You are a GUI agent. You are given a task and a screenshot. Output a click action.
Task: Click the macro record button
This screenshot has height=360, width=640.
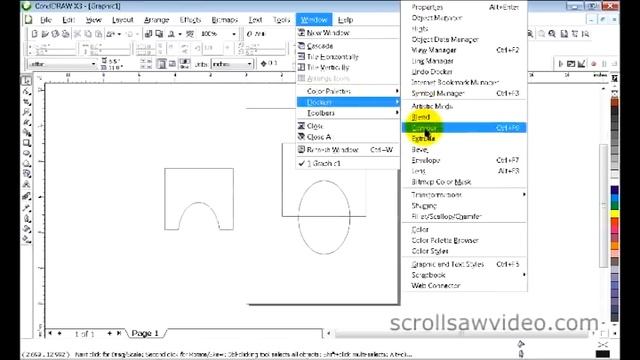594,64
